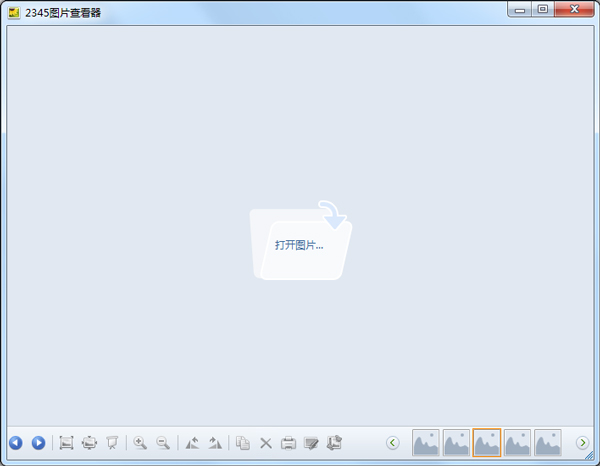Click the actual size view icon
The image size is (600, 466).
coord(67,442)
